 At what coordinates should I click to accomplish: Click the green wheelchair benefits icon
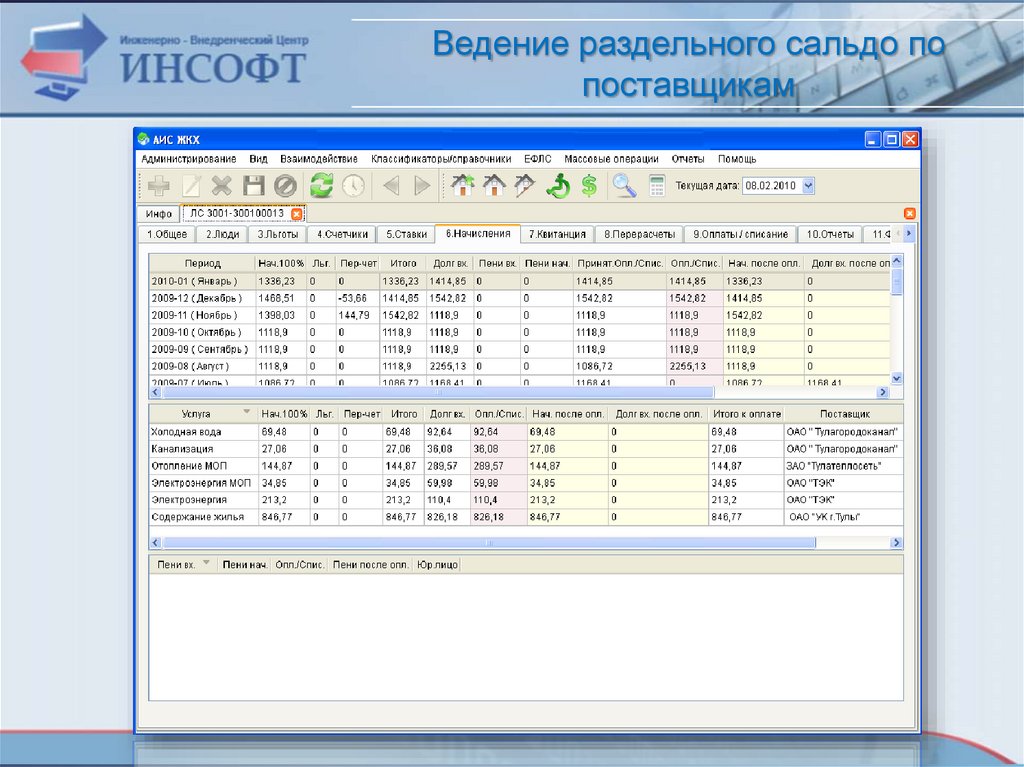558,186
